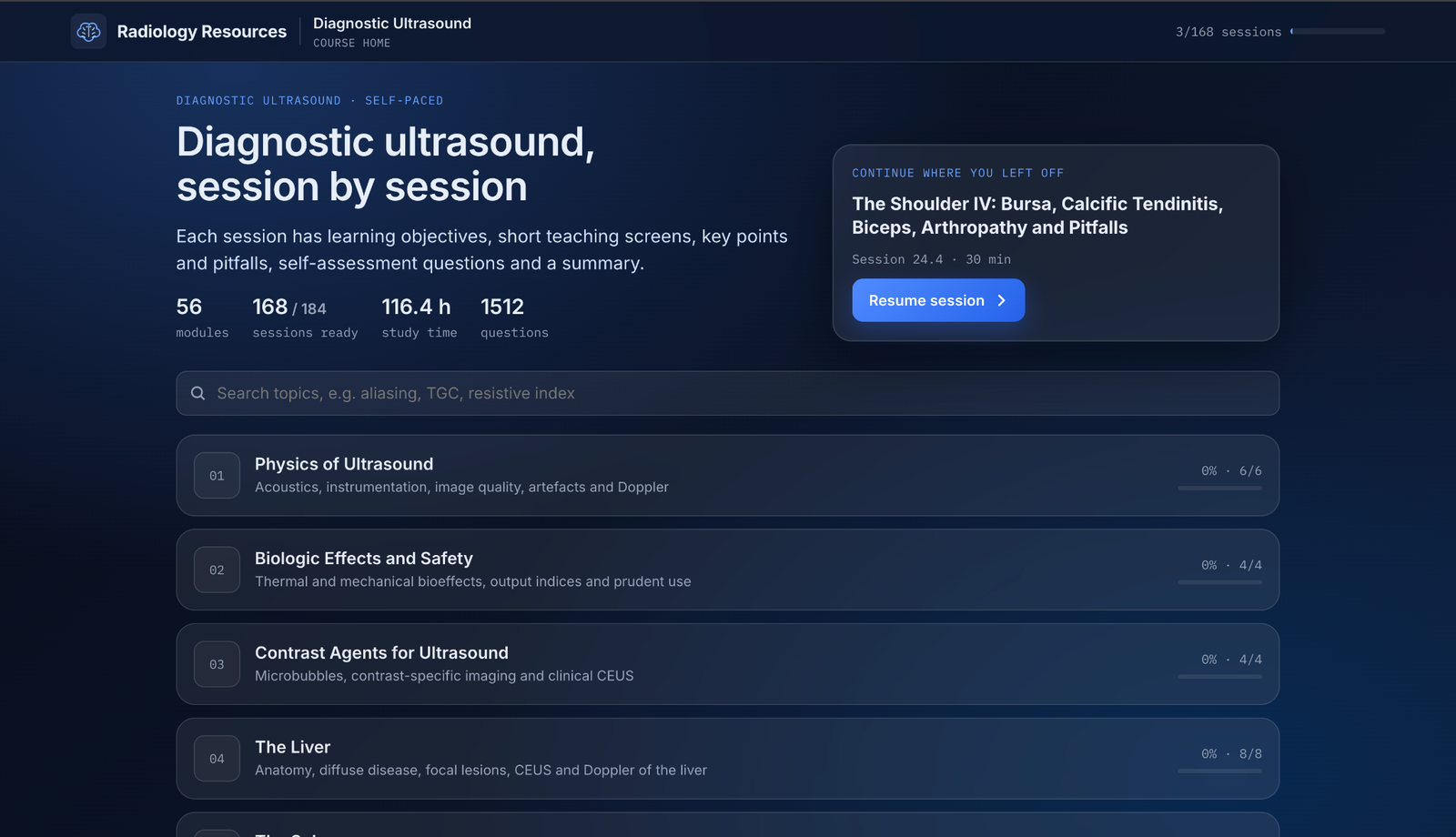Click '0% · 8/8' on The Liver row
The width and height of the screenshot is (1456, 837).
[x=1231, y=754]
